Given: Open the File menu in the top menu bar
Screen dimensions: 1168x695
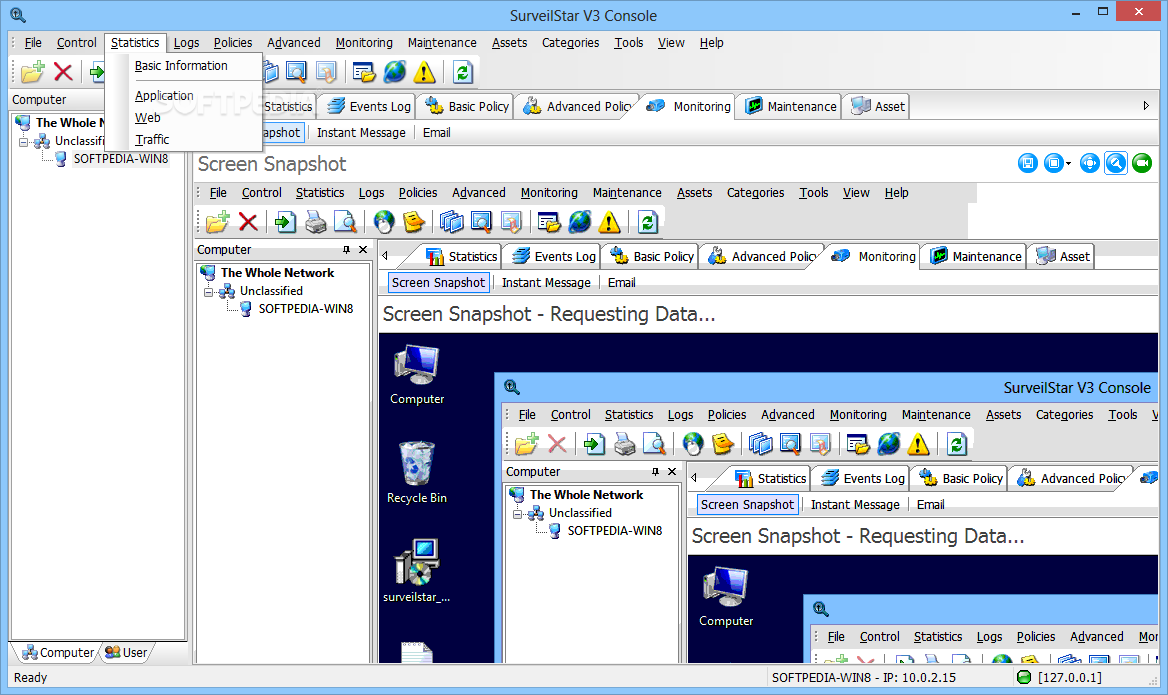Looking at the screenshot, I should pos(33,42).
